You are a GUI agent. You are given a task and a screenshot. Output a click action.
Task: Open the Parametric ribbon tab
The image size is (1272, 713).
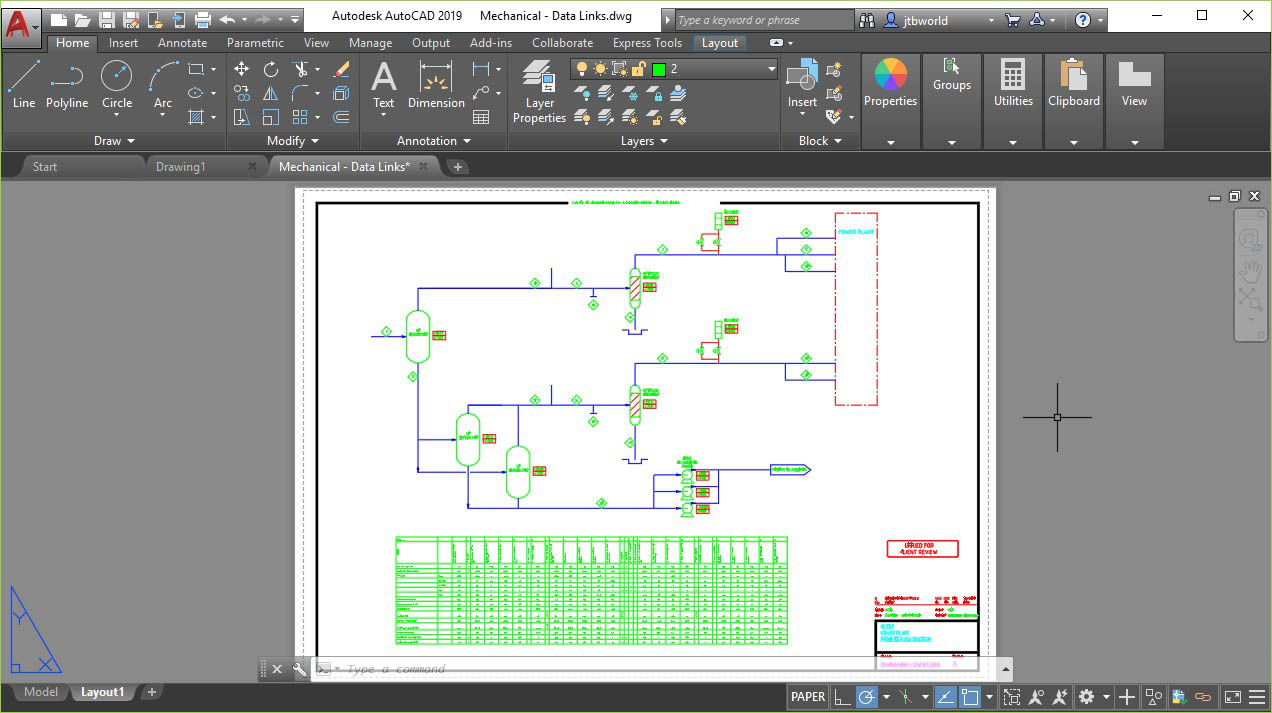255,43
